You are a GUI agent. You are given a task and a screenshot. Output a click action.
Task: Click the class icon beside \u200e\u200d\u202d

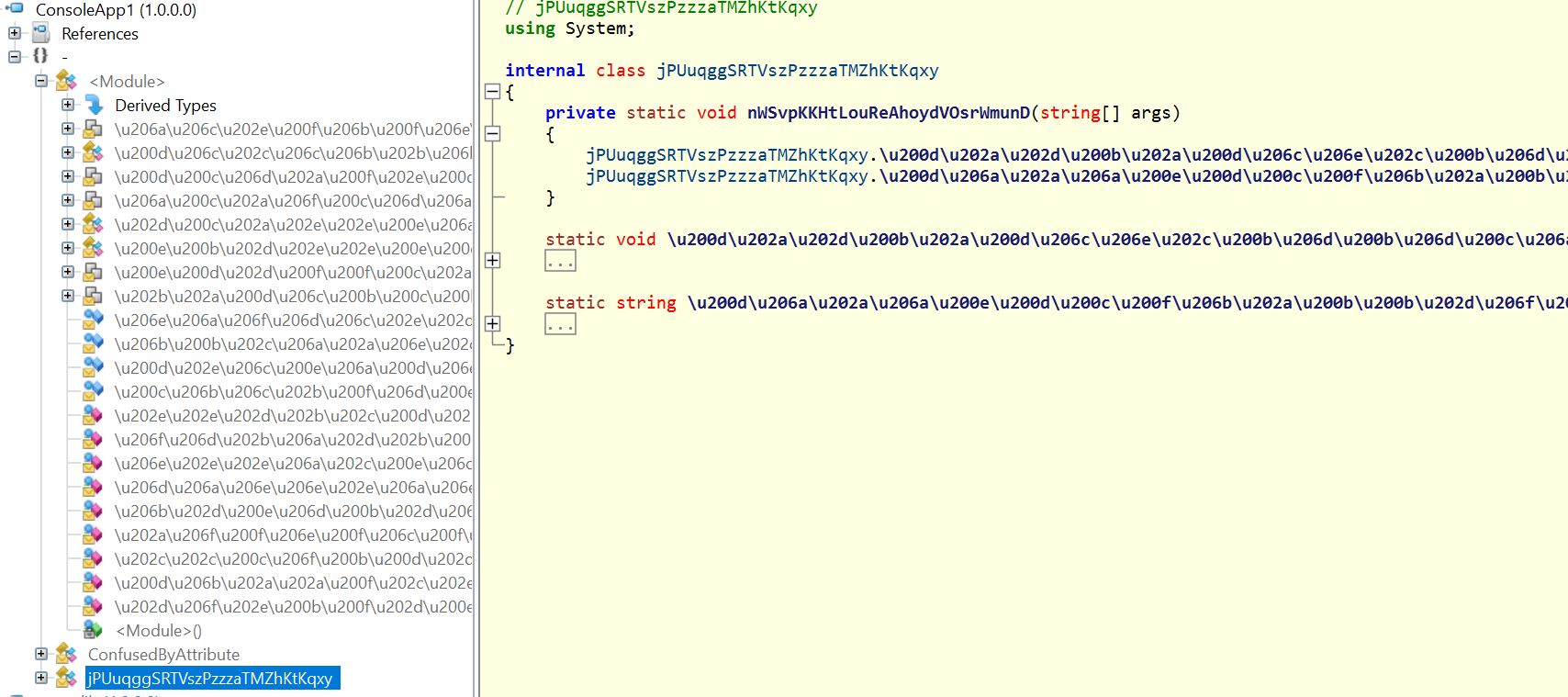(94, 272)
